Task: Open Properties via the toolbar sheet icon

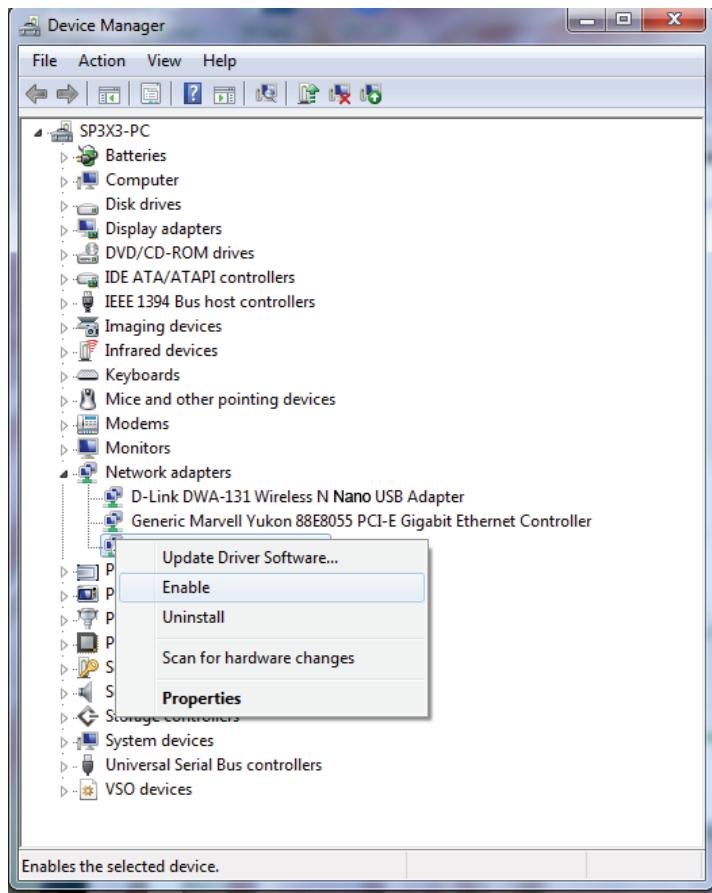Action: tap(150, 94)
